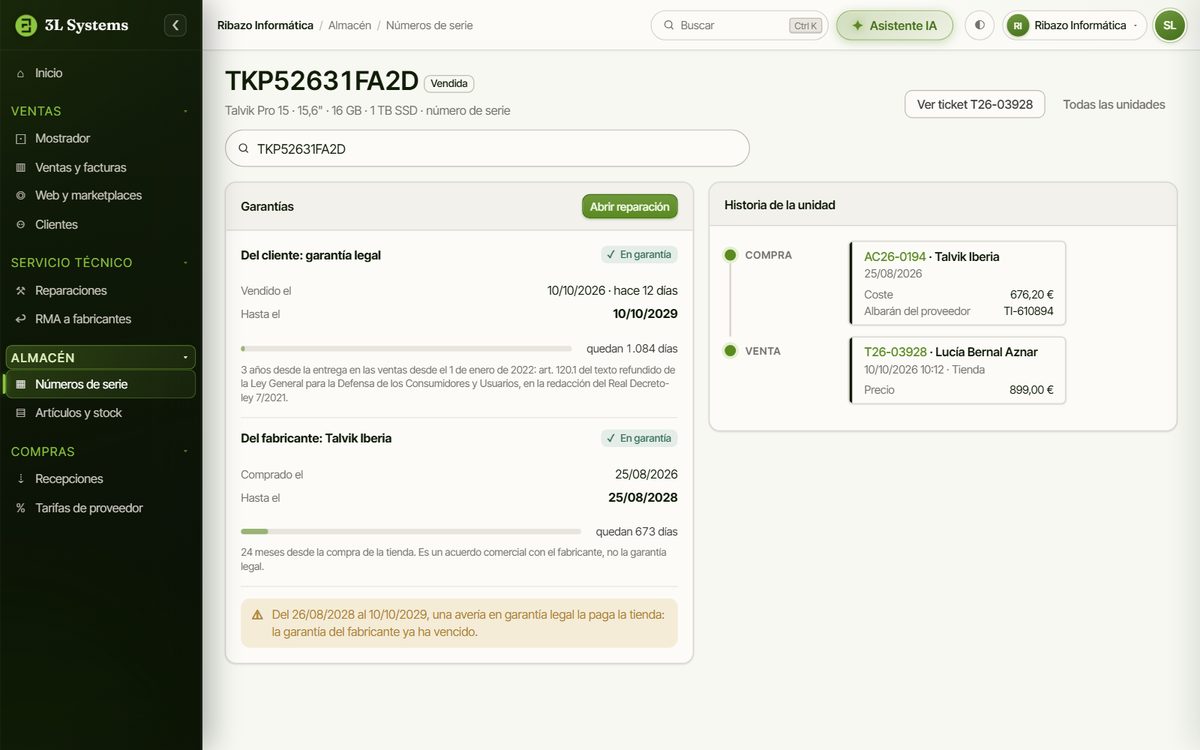This screenshot has height=750, width=1200.
Task: Click the Ventas y facturas icon
Action: pos(21,167)
